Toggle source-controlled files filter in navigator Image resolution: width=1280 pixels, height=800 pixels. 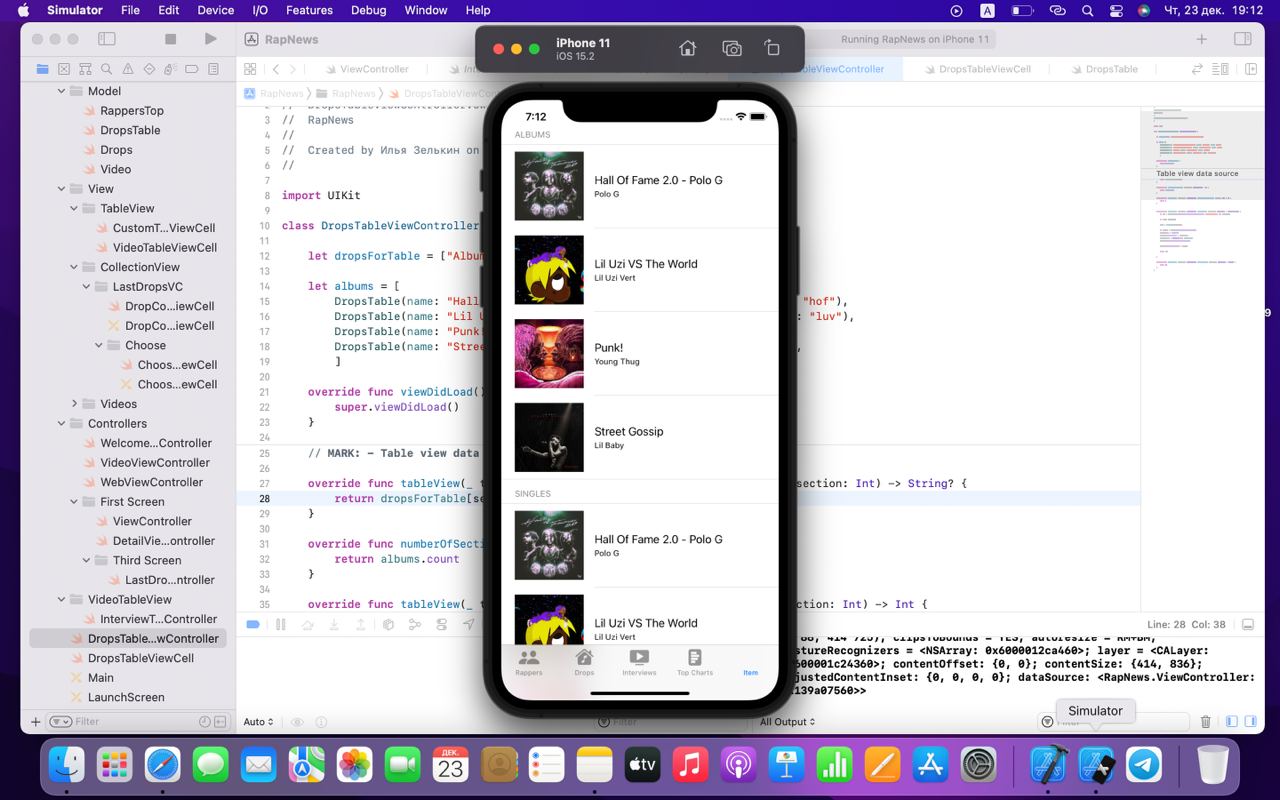[x=220, y=721]
